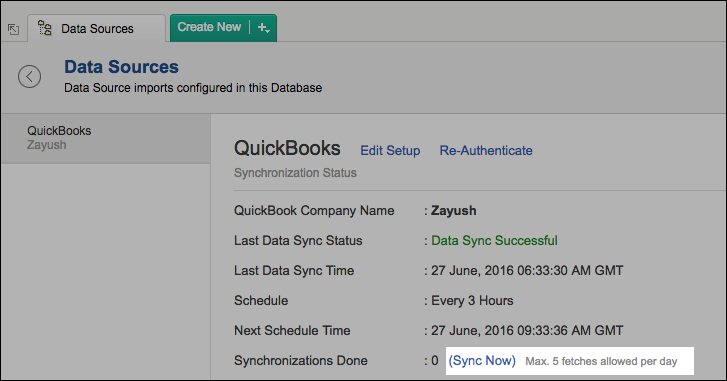Viewport: 727px width, 381px height.
Task: Open the Edit Setup link
Action: (x=390, y=151)
